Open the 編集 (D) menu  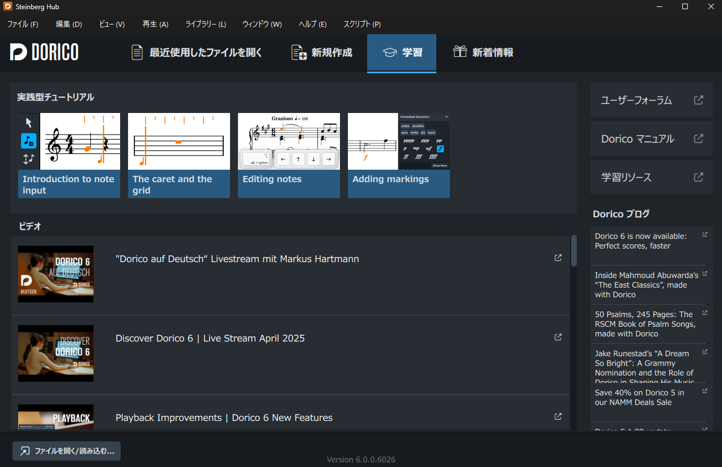coord(69,24)
